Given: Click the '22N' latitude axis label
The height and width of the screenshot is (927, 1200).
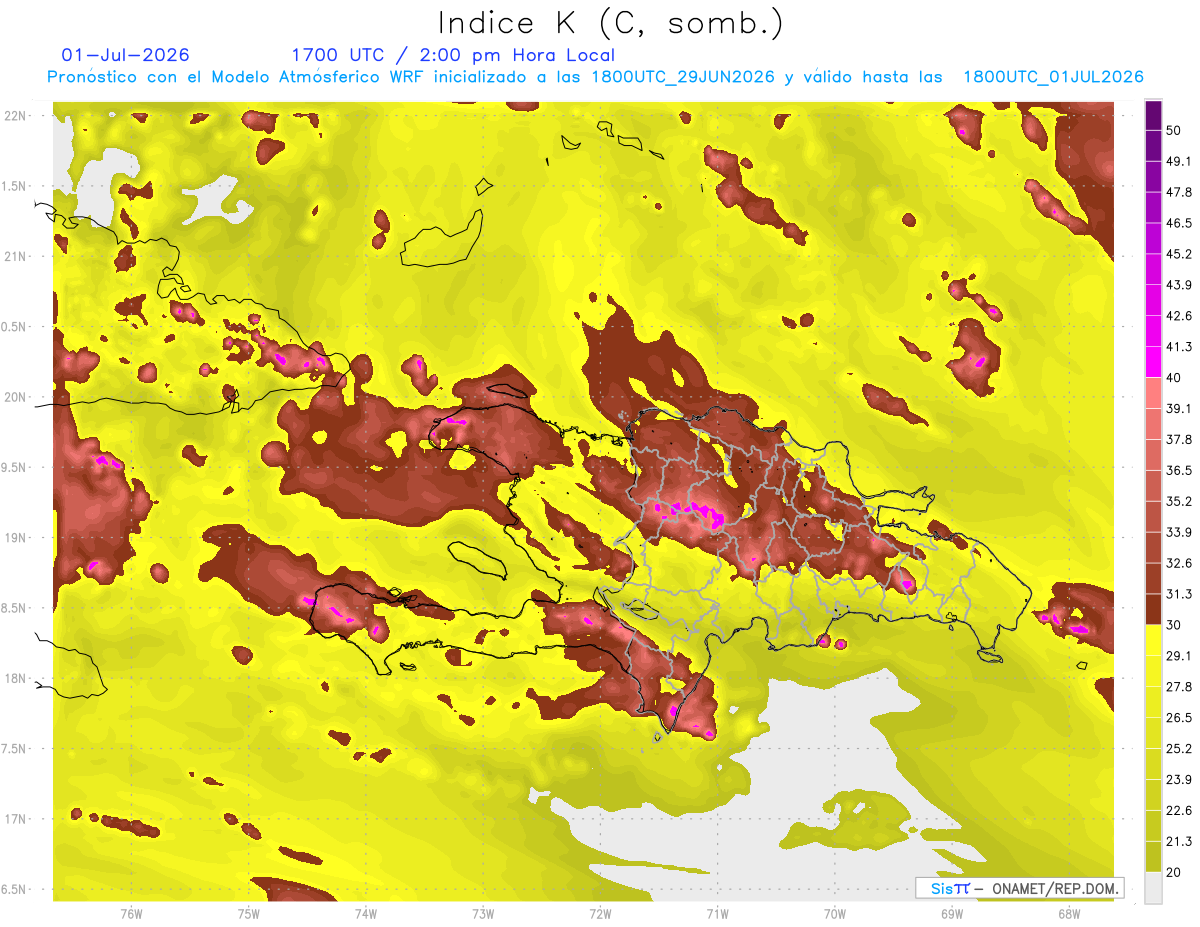Looking at the screenshot, I should (16, 115).
